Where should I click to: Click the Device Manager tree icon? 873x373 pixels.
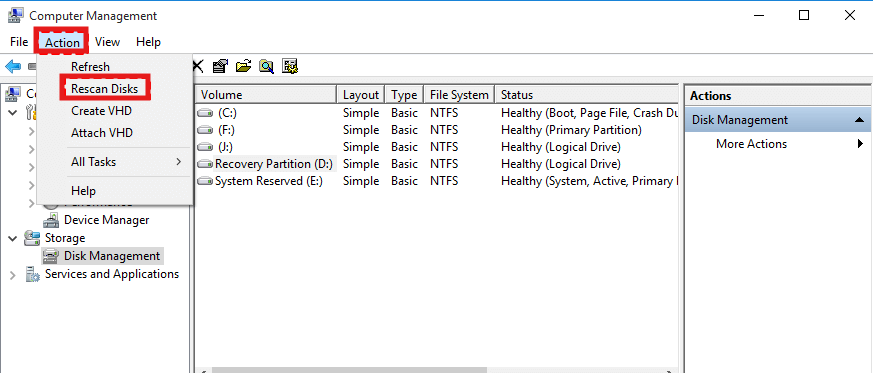click(x=51, y=220)
